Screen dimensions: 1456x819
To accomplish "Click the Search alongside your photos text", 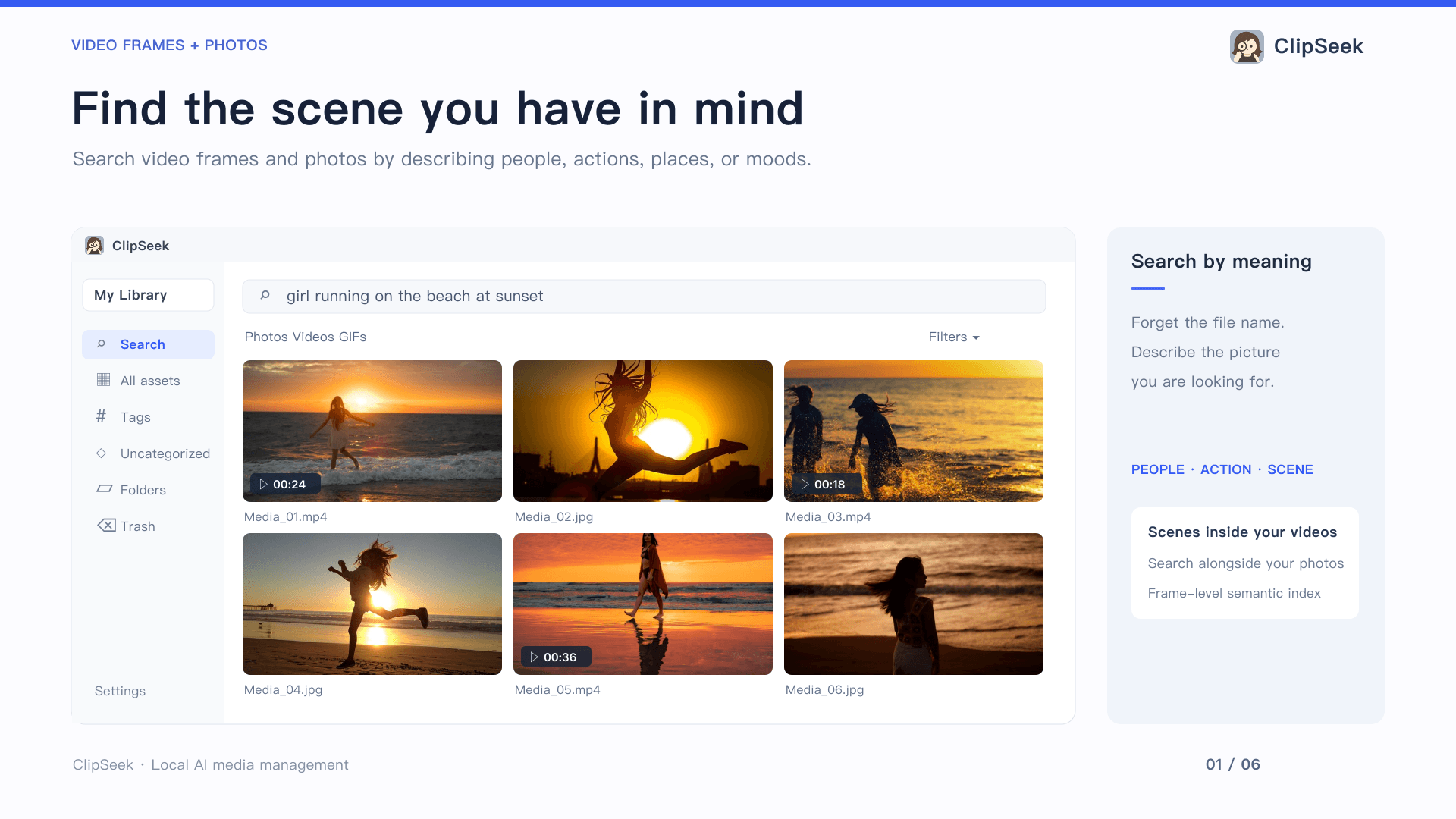I will [1246, 563].
